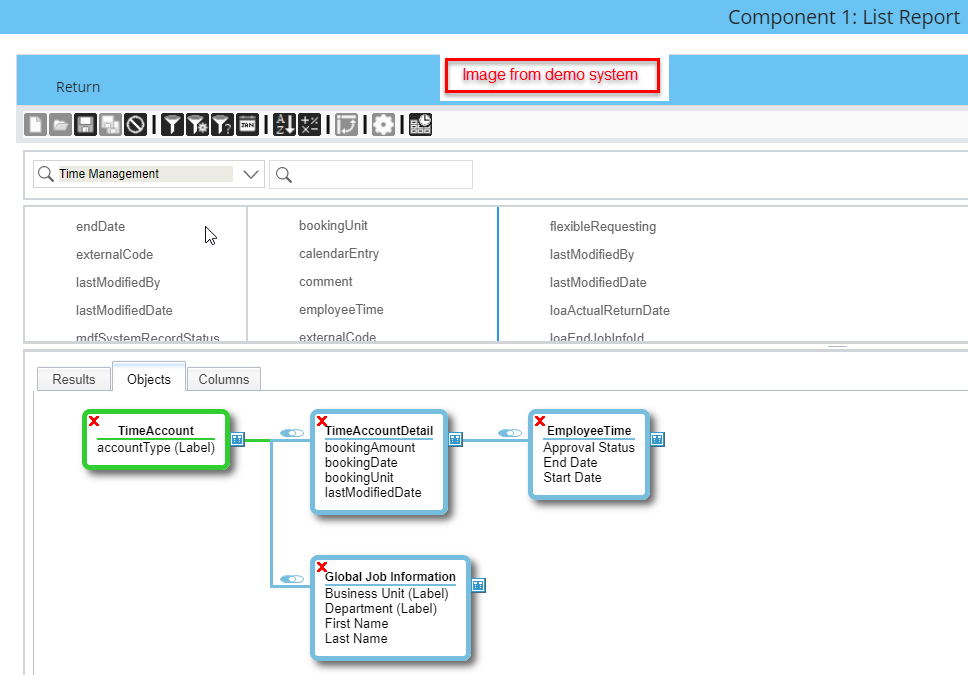The height and width of the screenshot is (675, 968).
Task: Select the endDate field
Action: point(101,227)
